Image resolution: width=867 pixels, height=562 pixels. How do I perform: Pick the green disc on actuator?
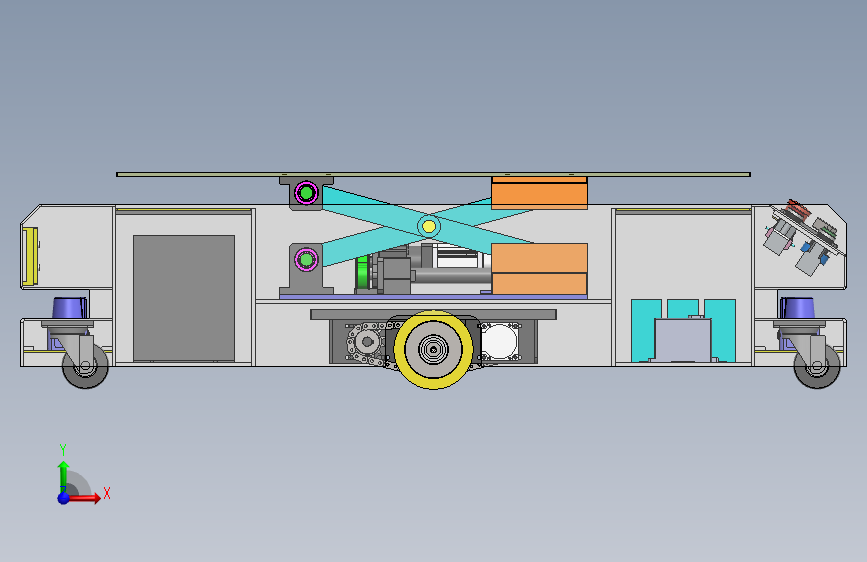pos(362,273)
